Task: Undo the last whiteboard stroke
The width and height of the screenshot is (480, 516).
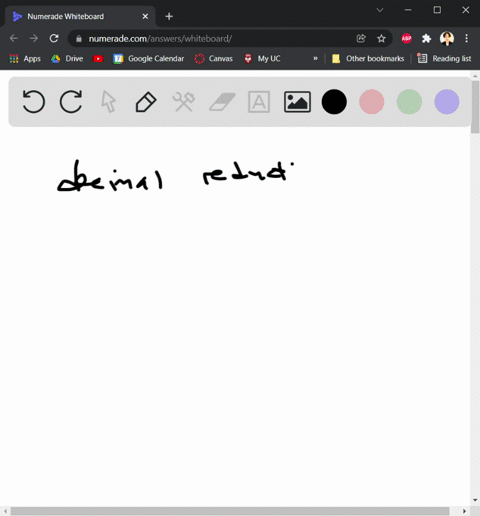Action: (x=34, y=101)
